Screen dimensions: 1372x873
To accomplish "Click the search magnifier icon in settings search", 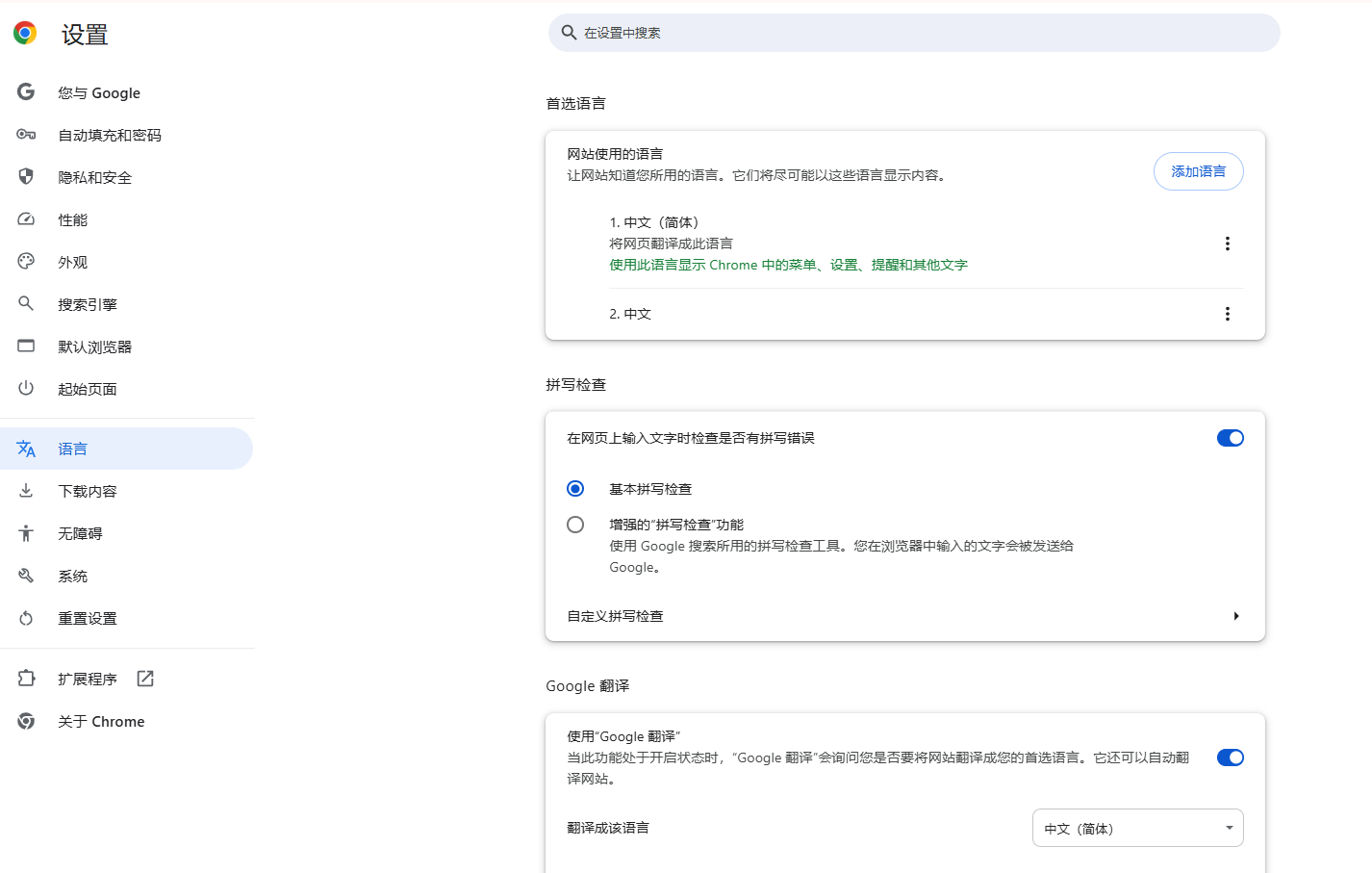I will (569, 33).
